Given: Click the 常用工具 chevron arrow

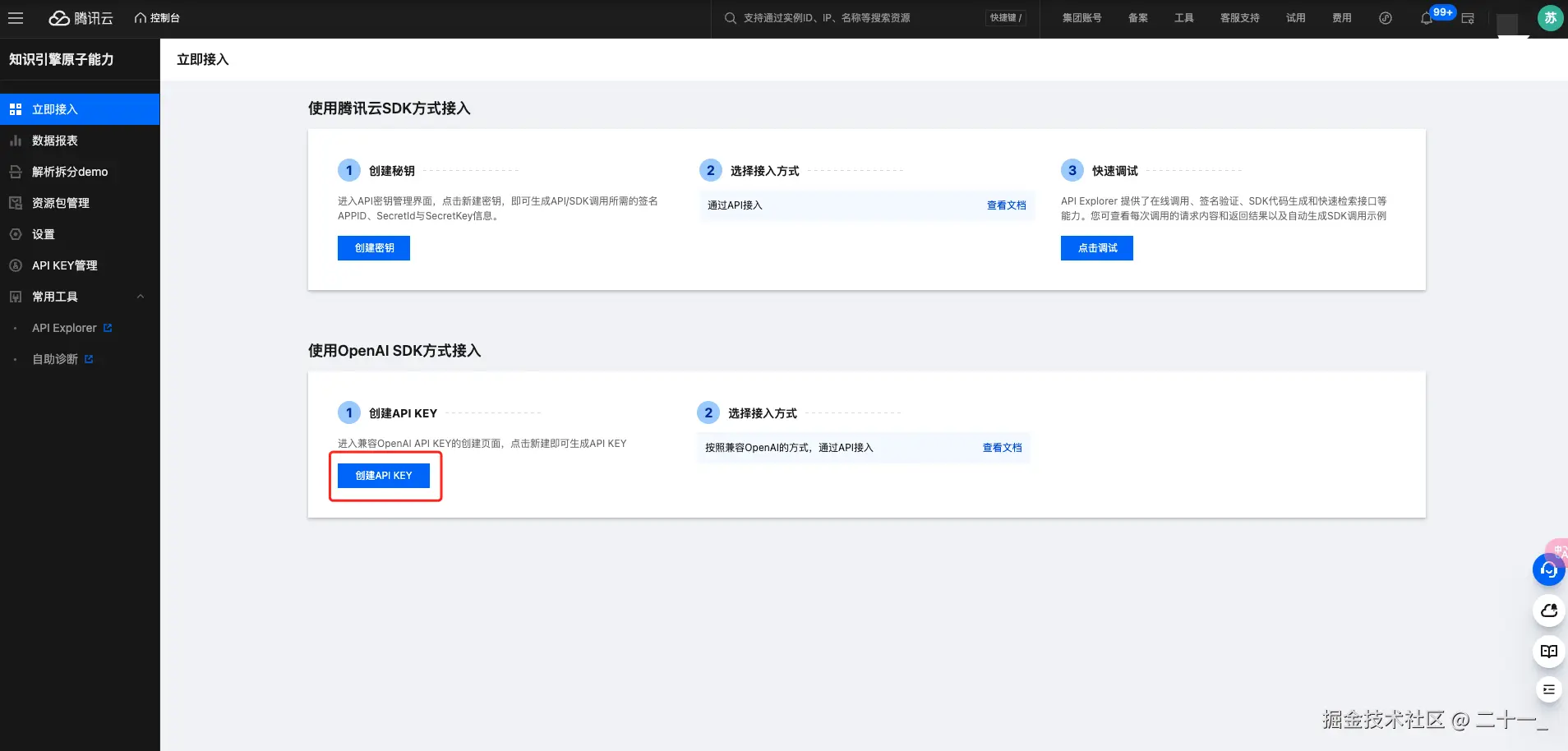Looking at the screenshot, I should pos(141,297).
